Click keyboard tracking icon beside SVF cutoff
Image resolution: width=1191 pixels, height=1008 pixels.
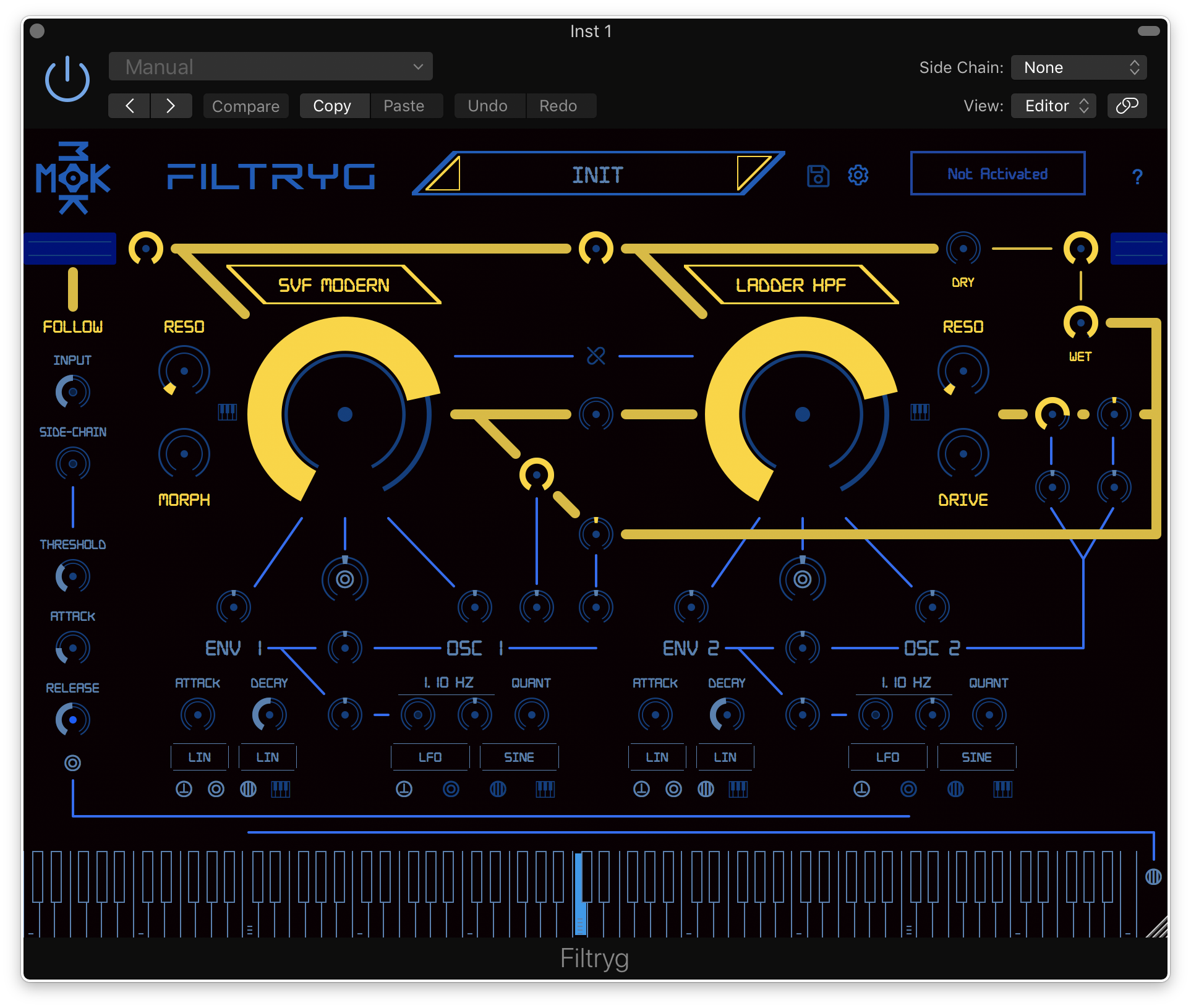(227, 412)
